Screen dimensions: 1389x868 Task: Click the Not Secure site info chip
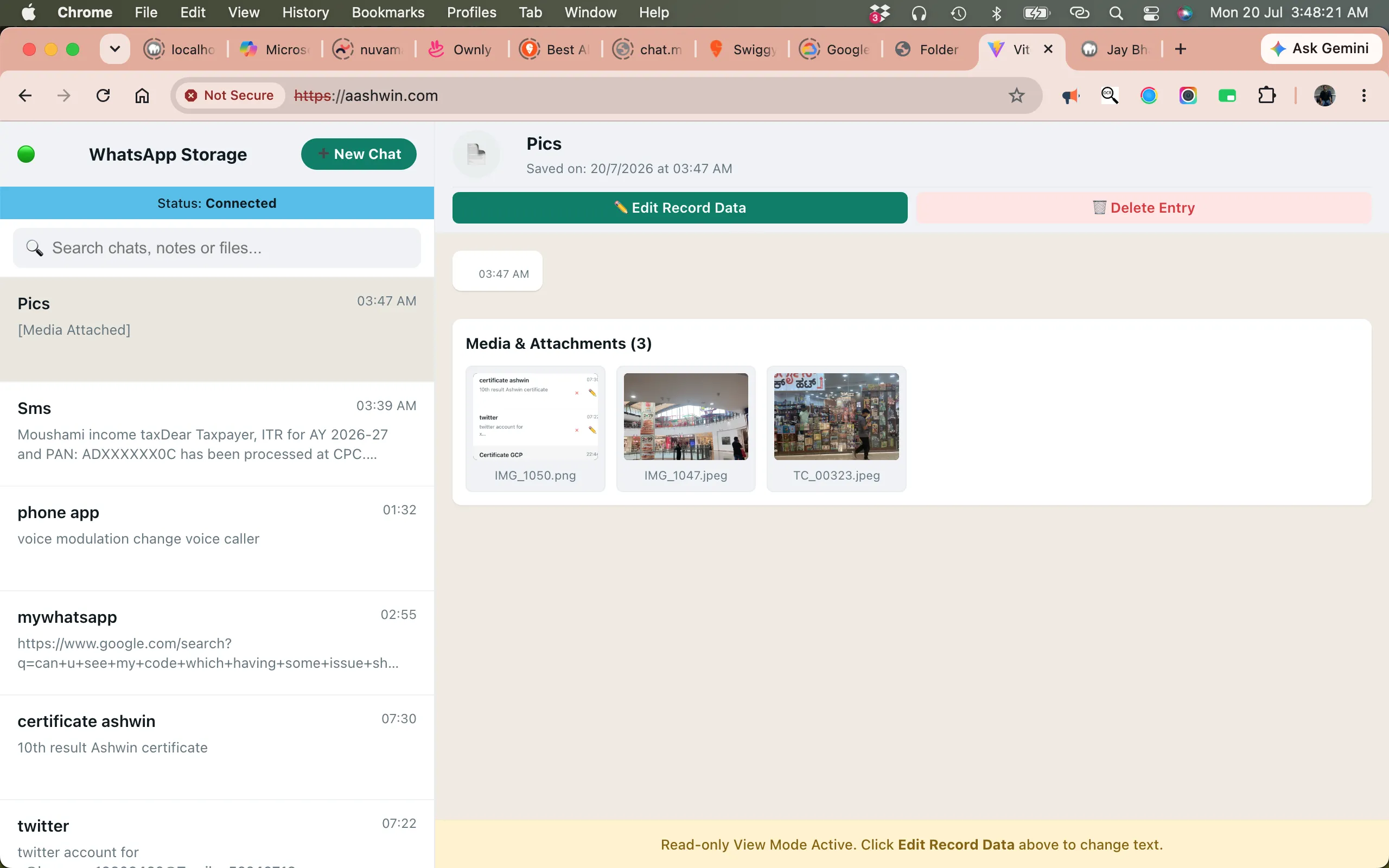230,95
